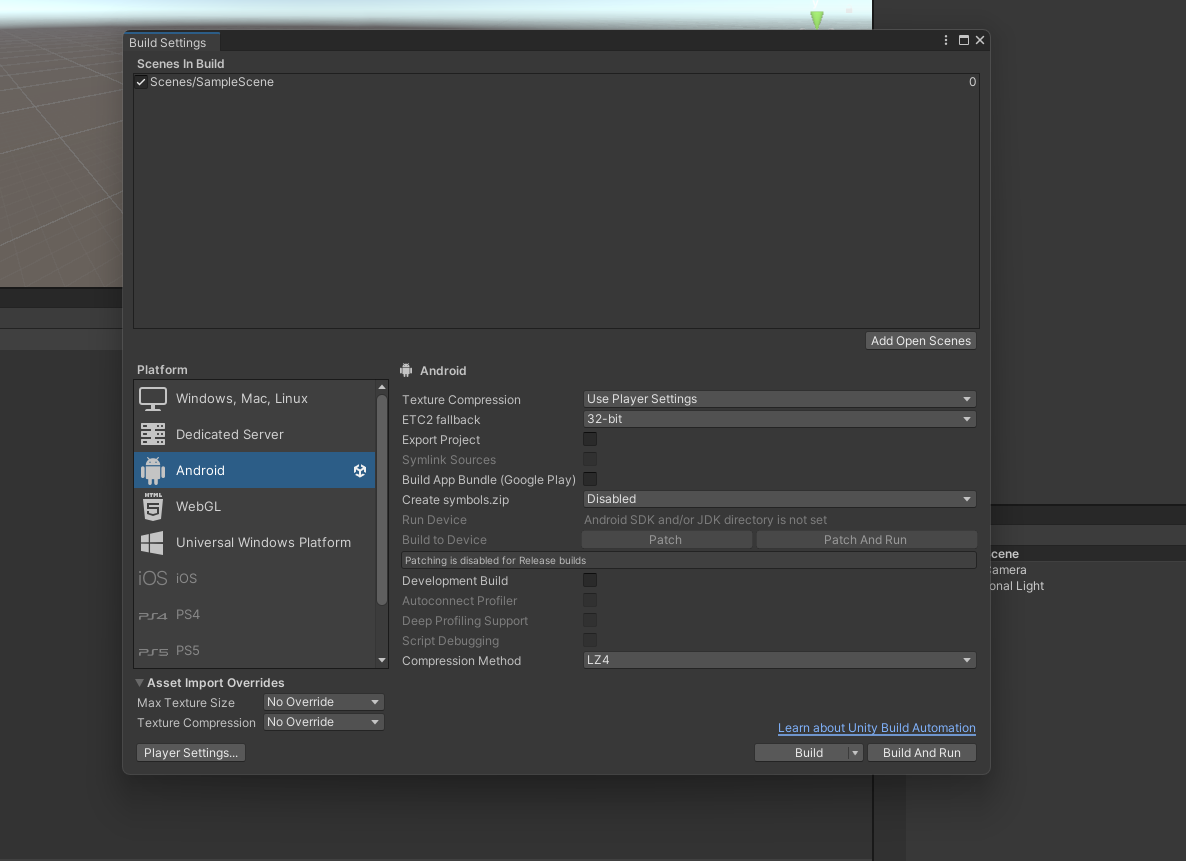
Task: Collapse the Asset Import Overrides section
Action: (140, 683)
